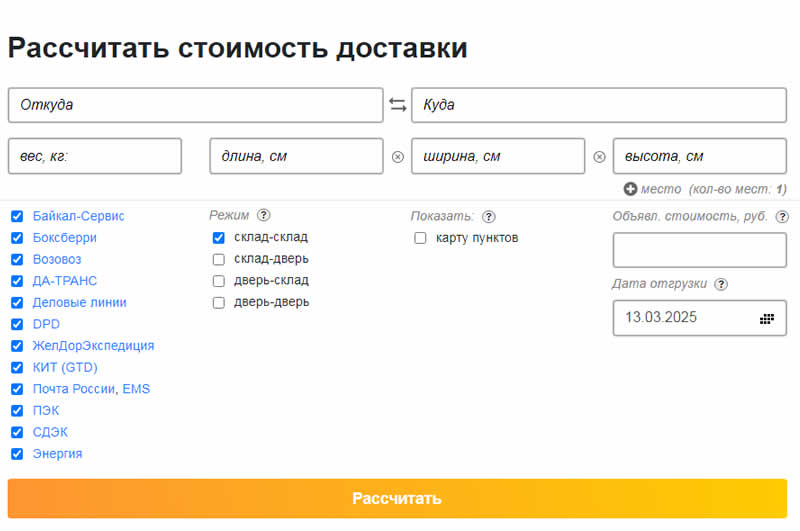The width and height of the screenshot is (800, 531).
Task: Open the Байкал-Сервис link
Action: [79, 216]
